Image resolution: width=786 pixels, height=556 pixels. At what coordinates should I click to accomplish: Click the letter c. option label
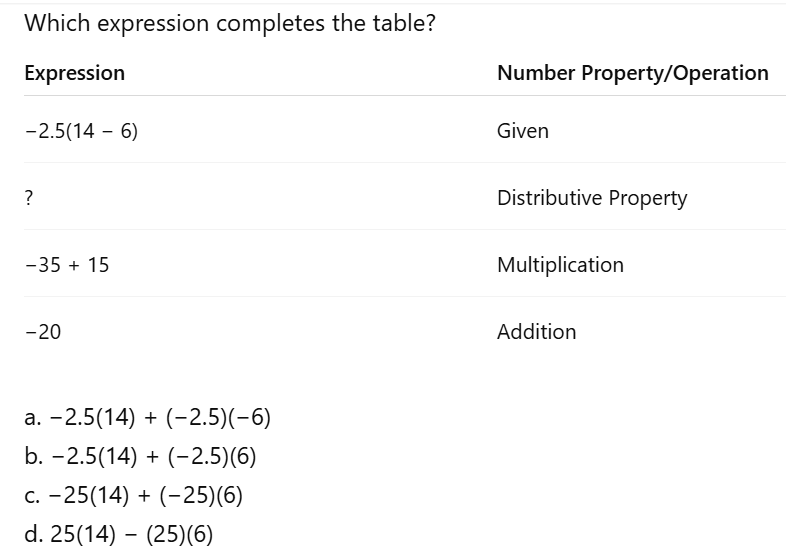tap(32, 496)
